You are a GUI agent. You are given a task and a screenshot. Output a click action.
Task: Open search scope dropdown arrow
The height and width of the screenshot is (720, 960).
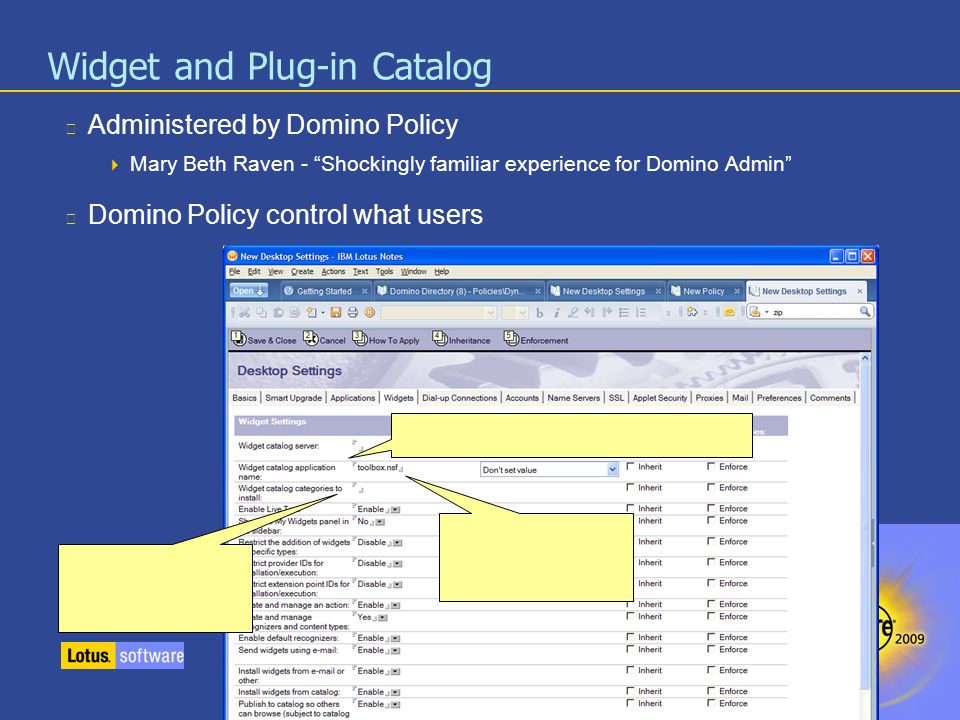pyautogui.click(x=767, y=312)
